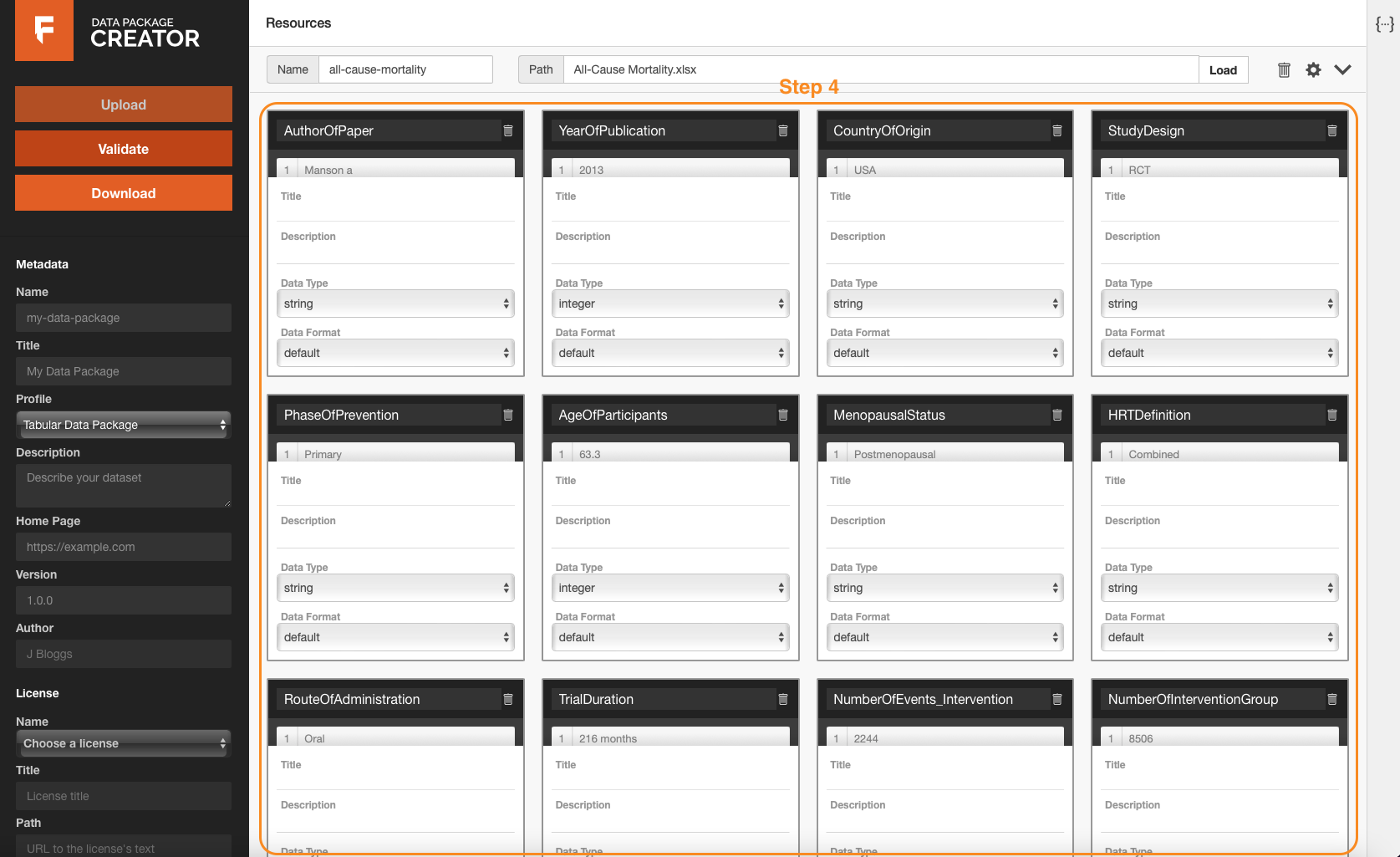The width and height of the screenshot is (1400, 857).
Task: Click the Download button
Action: pyautogui.click(x=124, y=193)
